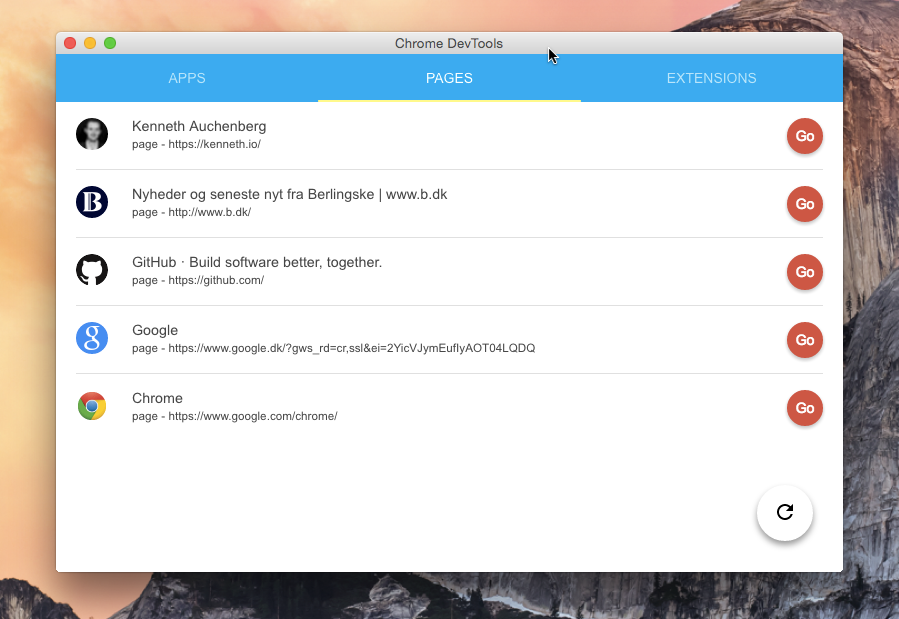899x619 pixels.
Task: Select the Kenneth Auchenberg title text
Action: point(199,127)
